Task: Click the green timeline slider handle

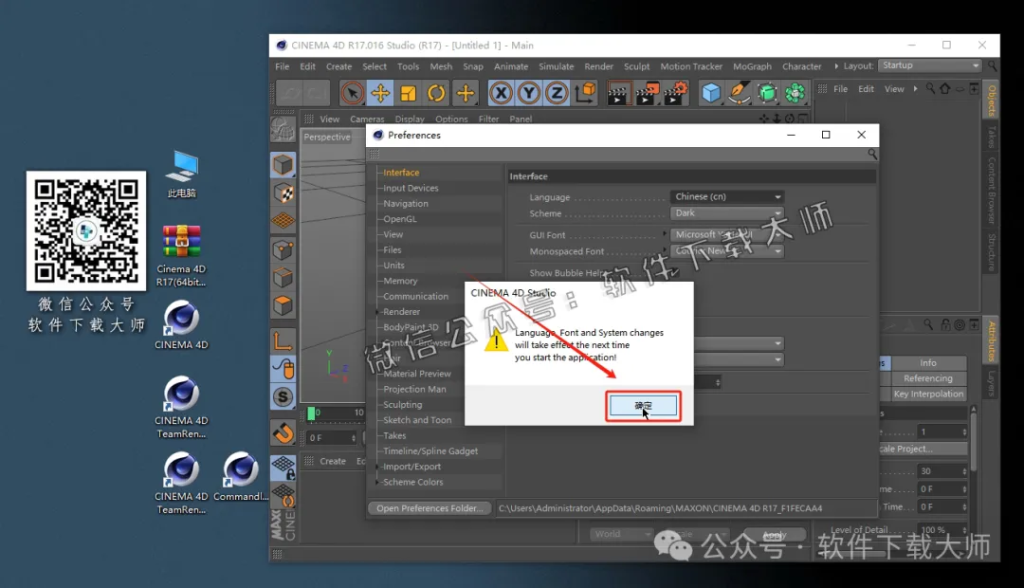Action: (313, 412)
